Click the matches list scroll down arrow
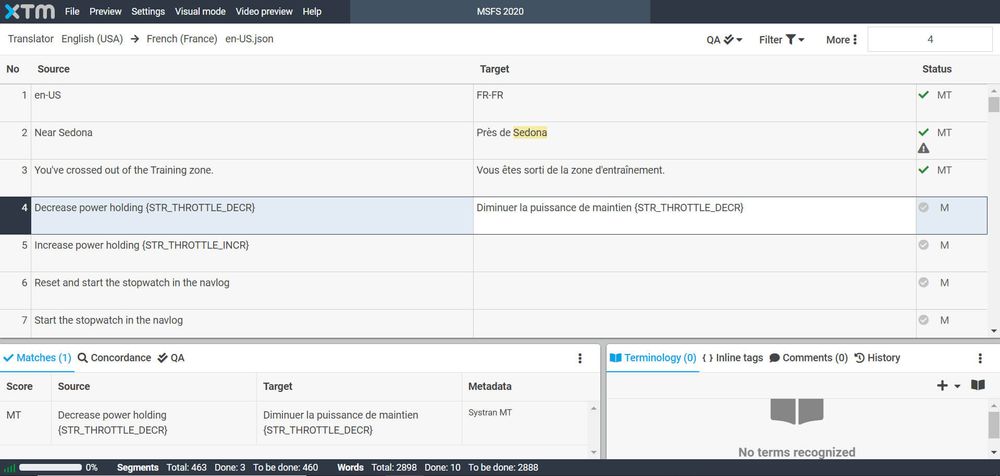The image size is (1000, 476). [x=594, y=452]
